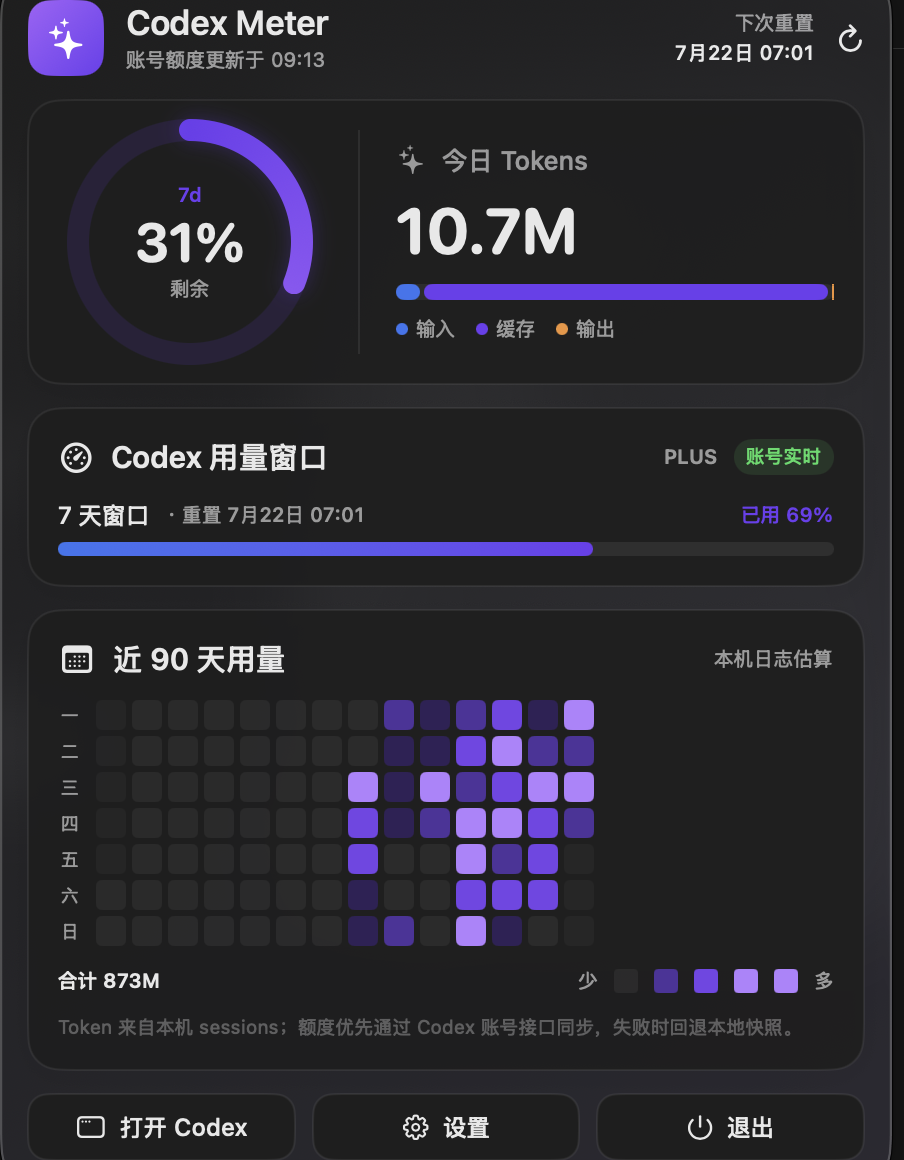The height and width of the screenshot is (1160, 904).
Task: Click the PLUS plan label
Action: pyautogui.click(x=690, y=457)
